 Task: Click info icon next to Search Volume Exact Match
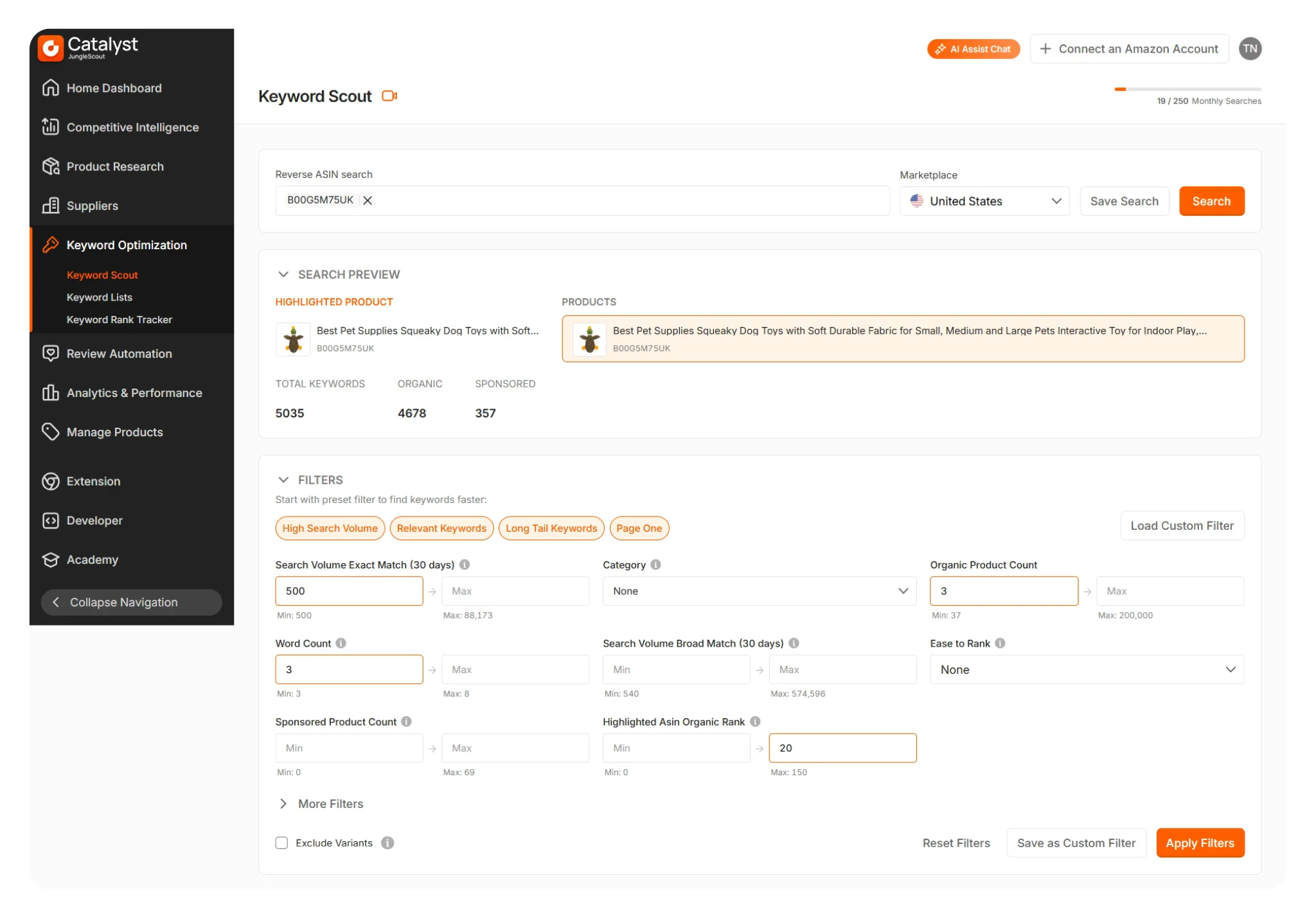465,565
